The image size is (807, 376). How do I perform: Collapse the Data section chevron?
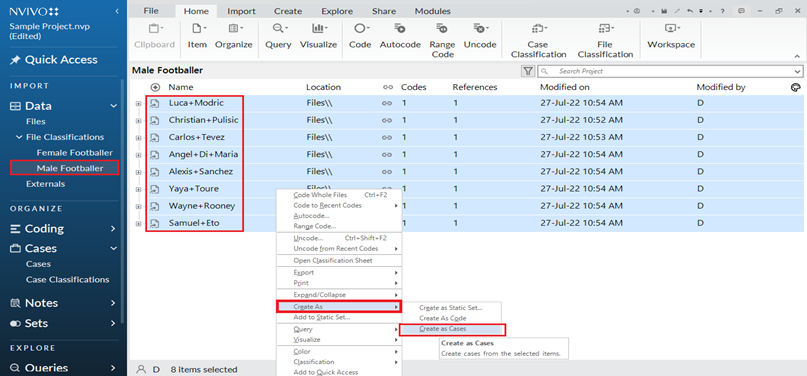coord(113,106)
